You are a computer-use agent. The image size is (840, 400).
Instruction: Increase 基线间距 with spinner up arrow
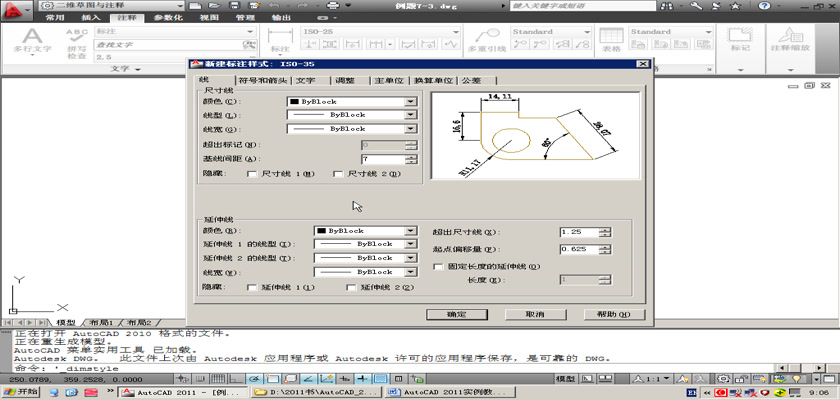pos(411,157)
